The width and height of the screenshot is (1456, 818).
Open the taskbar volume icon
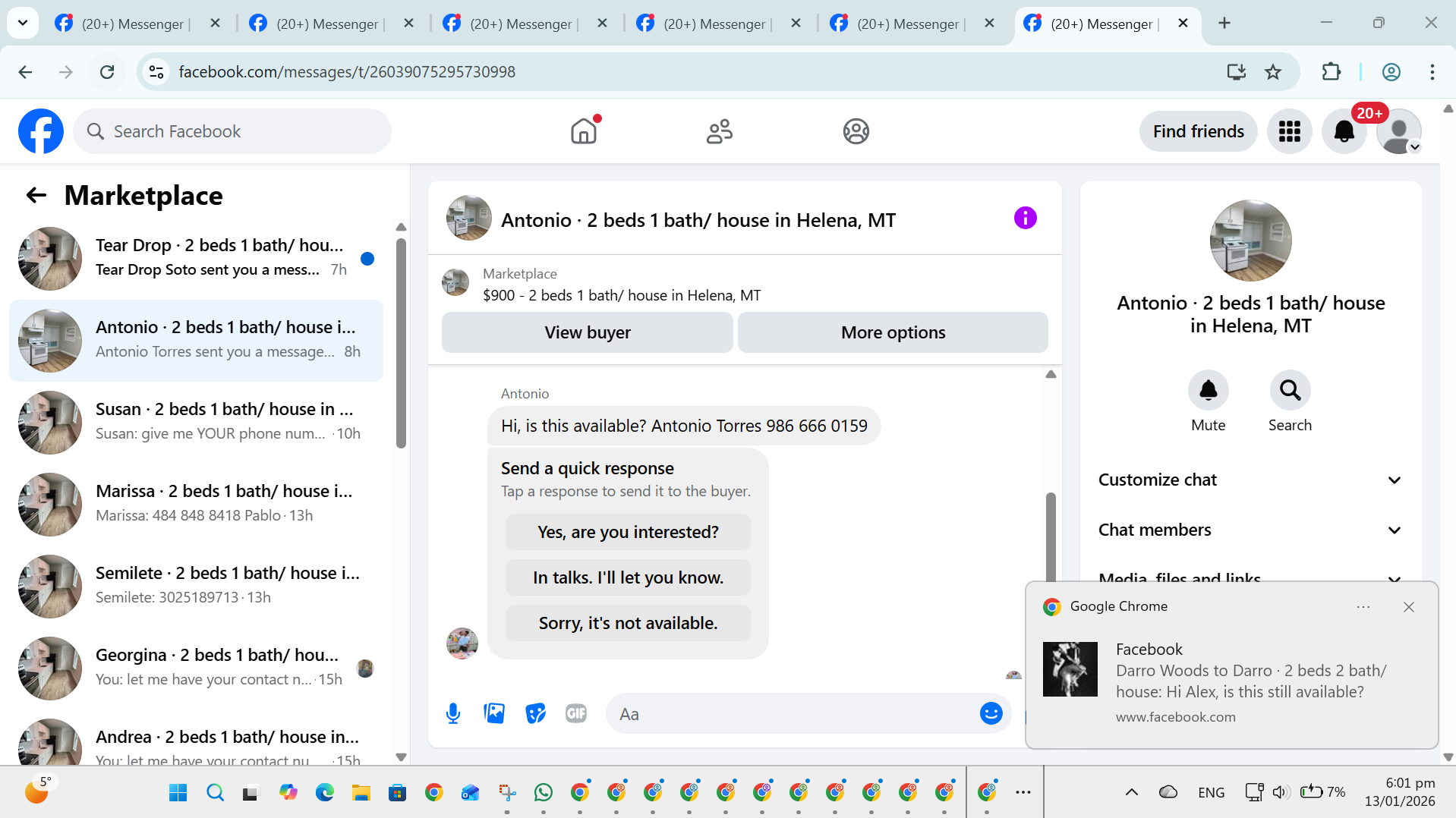[1280, 792]
